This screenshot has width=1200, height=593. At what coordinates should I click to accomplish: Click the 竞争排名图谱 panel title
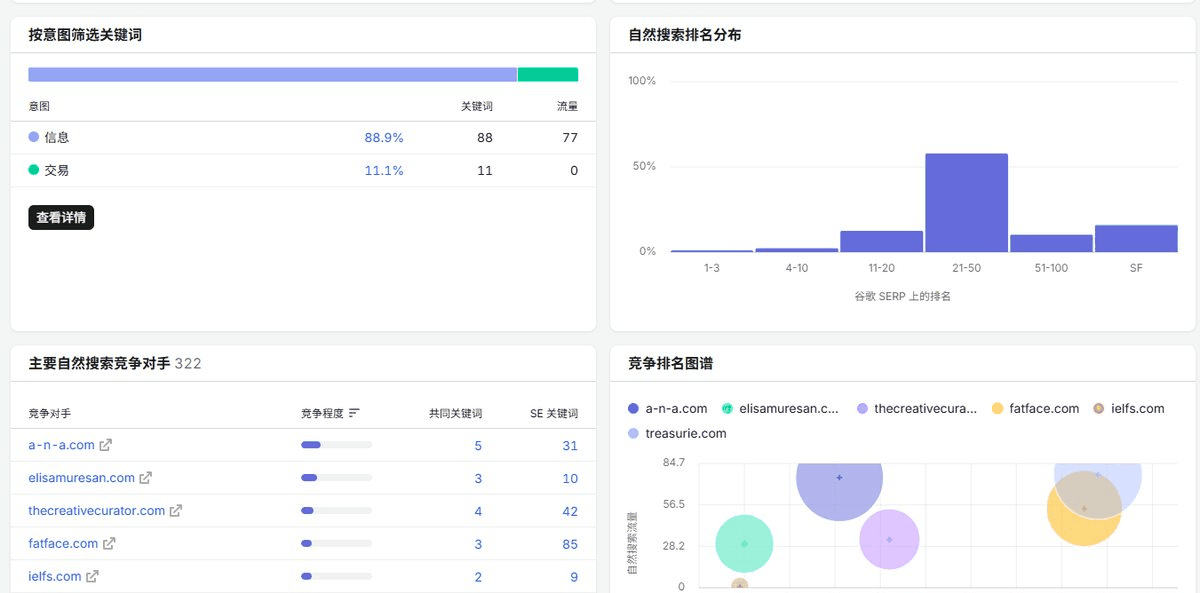point(670,363)
